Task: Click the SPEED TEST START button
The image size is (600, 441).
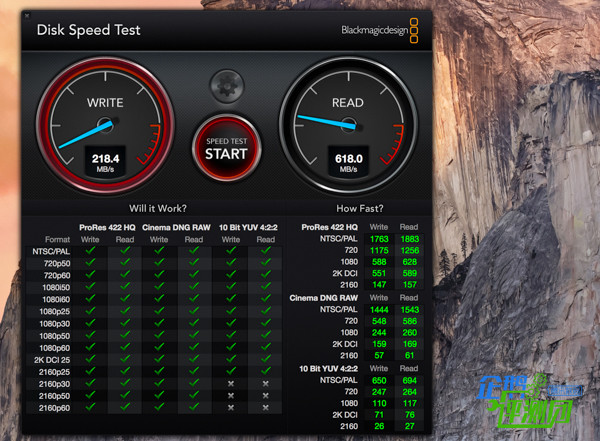Action: (227, 148)
